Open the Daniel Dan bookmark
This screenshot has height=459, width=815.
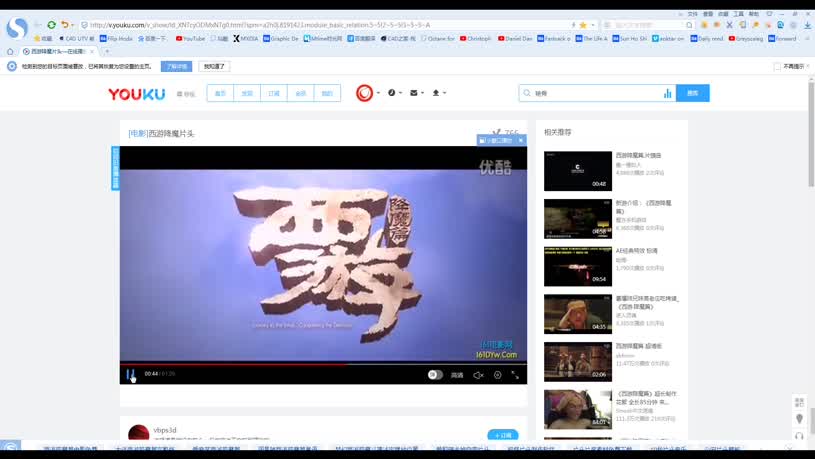(515, 38)
